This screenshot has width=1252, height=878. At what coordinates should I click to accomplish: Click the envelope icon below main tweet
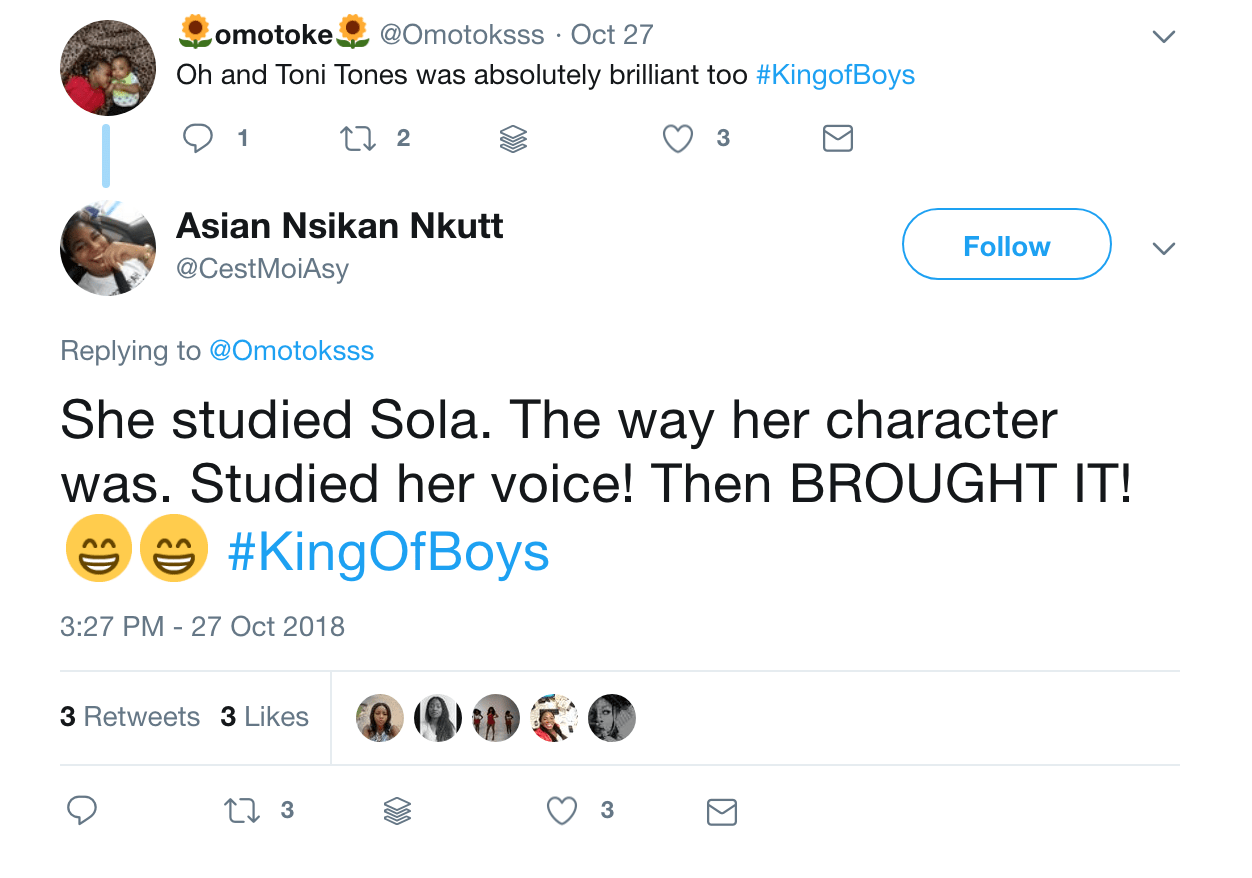coord(721,812)
